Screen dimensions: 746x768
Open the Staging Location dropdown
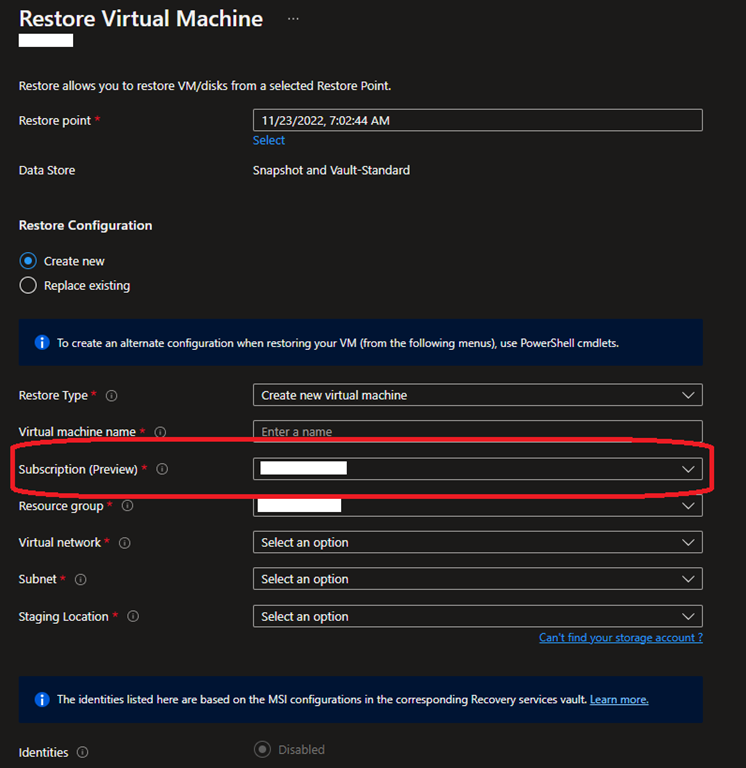point(477,616)
